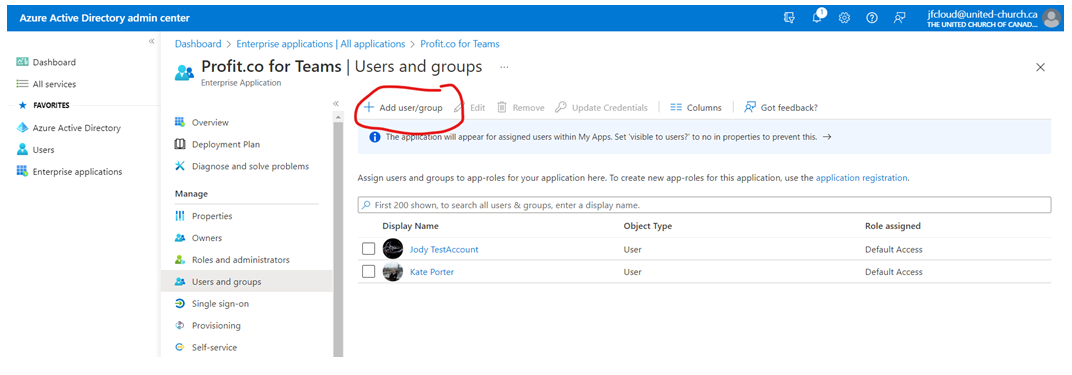Screen dimensions: 1072x375
Task: Open the Columns chooser
Action: point(696,107)
